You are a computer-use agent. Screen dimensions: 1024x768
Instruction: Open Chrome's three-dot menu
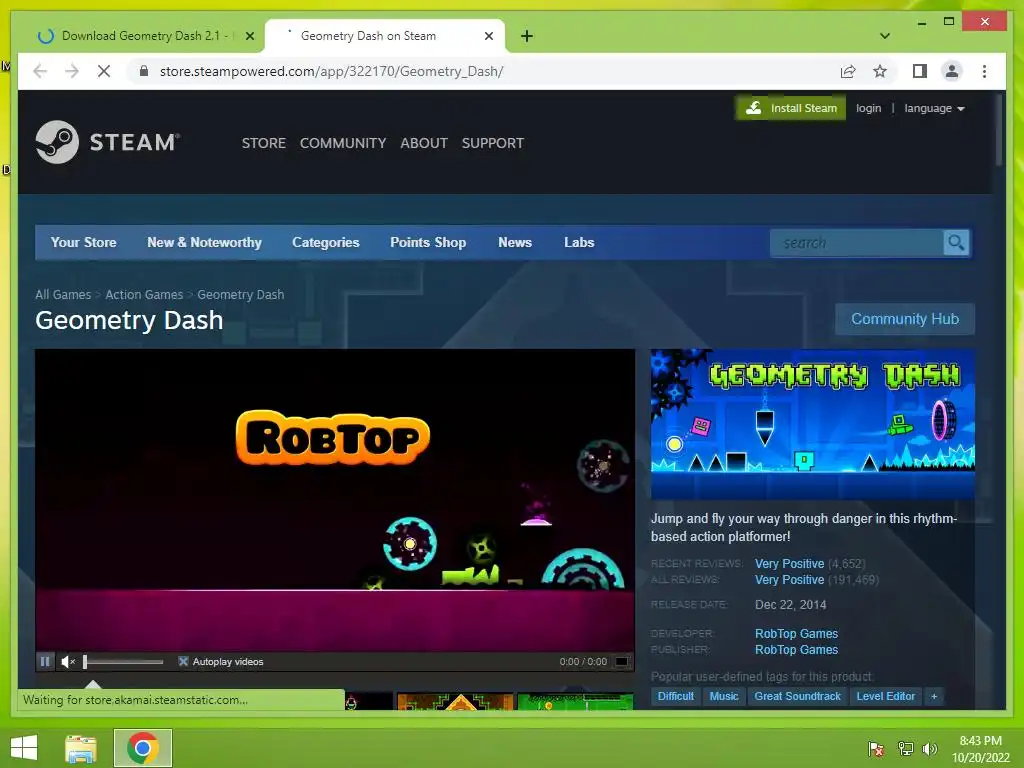coord(984,71)
